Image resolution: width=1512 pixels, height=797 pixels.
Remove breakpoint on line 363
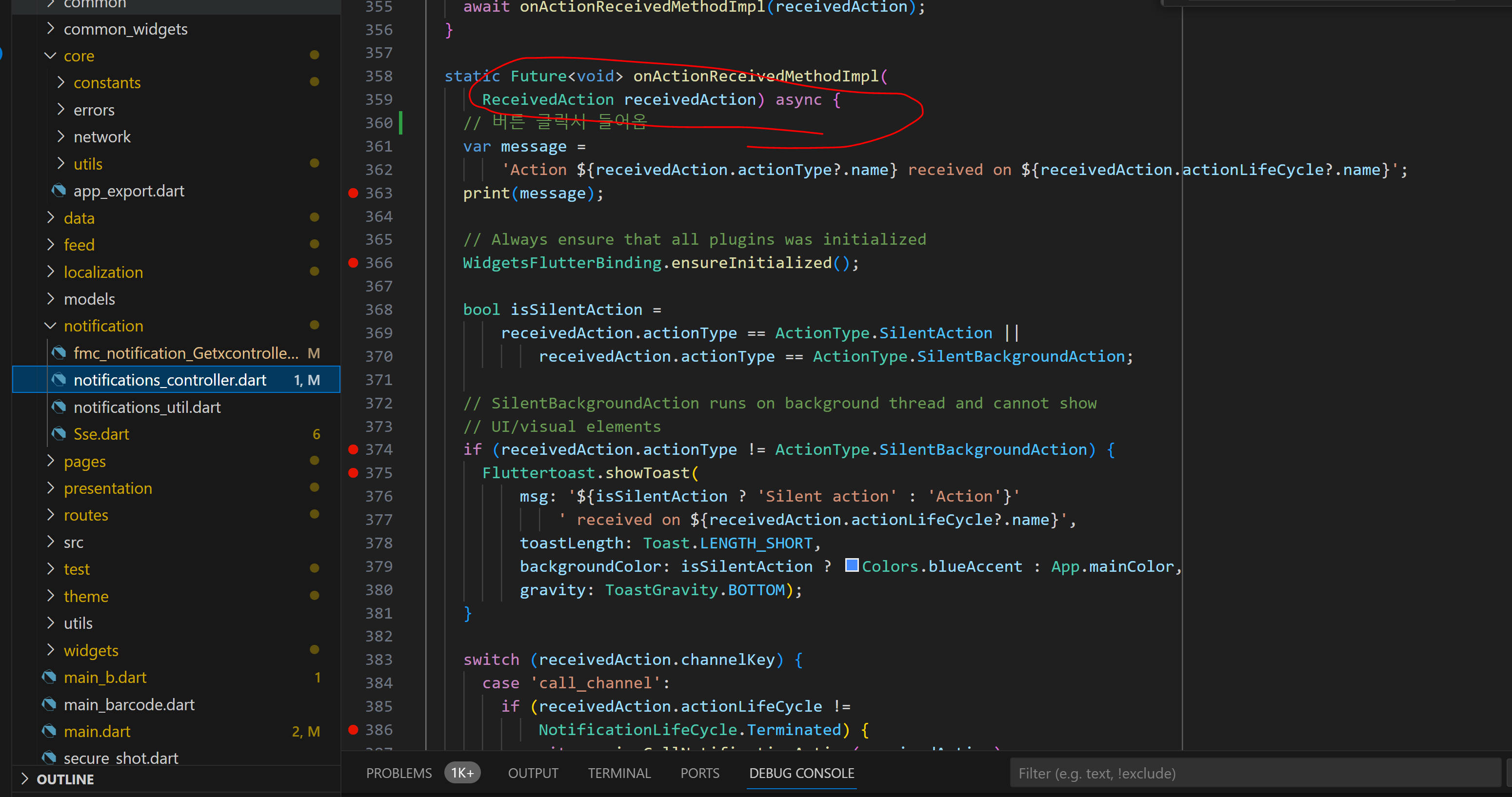[353, 193]
